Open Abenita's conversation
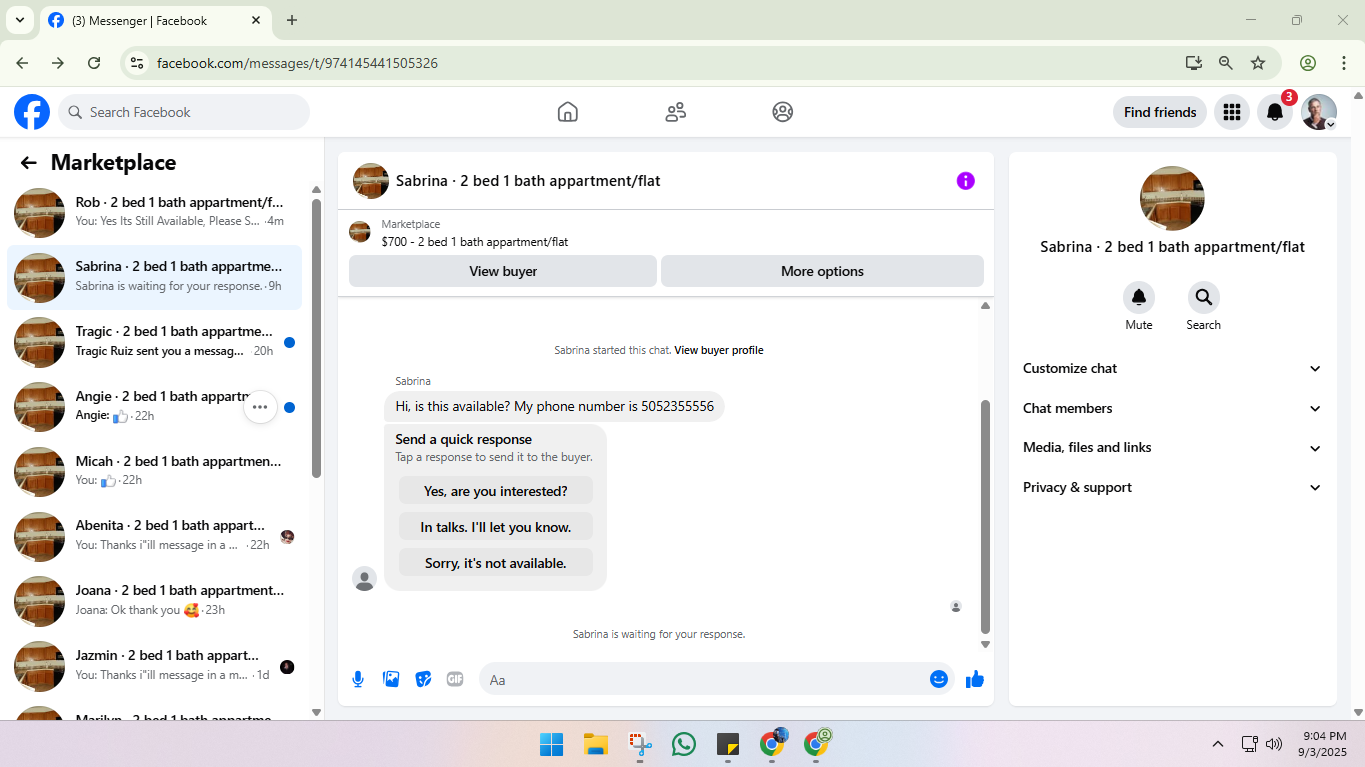 [155, 537]
